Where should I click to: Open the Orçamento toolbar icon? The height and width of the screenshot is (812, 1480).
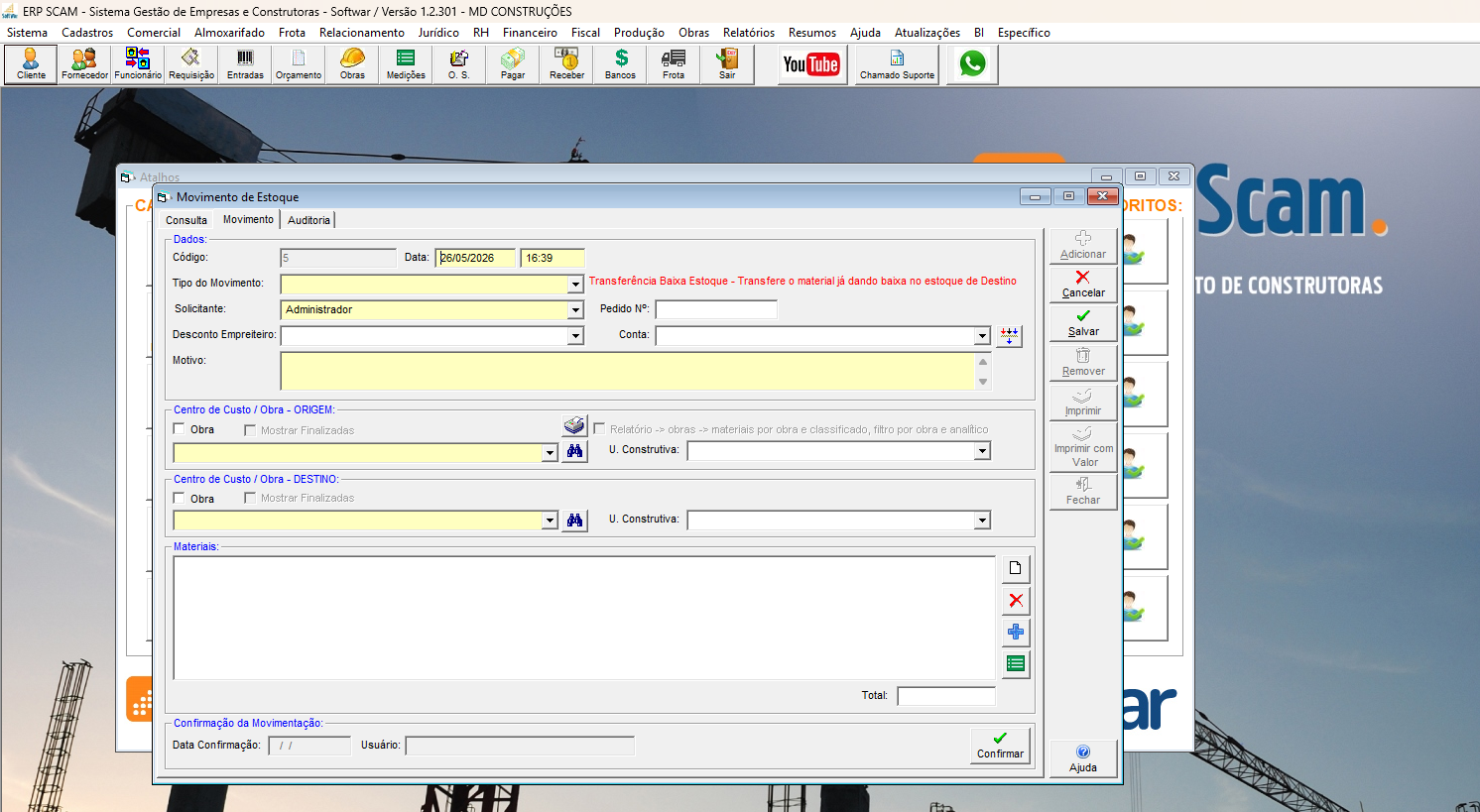point(299,64)
